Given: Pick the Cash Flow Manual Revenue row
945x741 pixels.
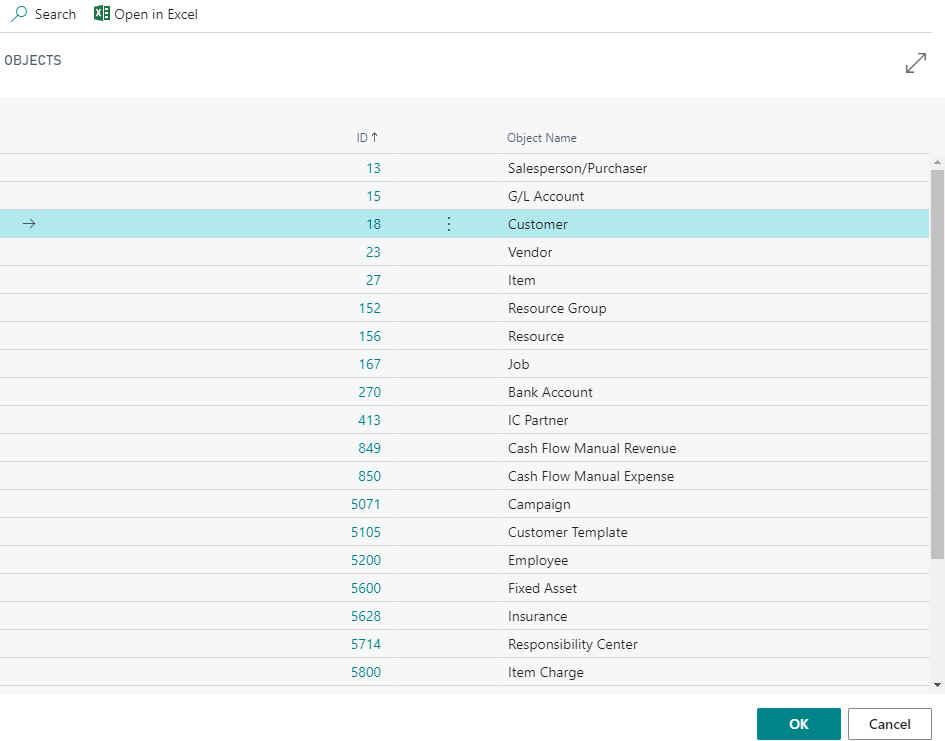Looking at the screenshot, I should [591, 448].
